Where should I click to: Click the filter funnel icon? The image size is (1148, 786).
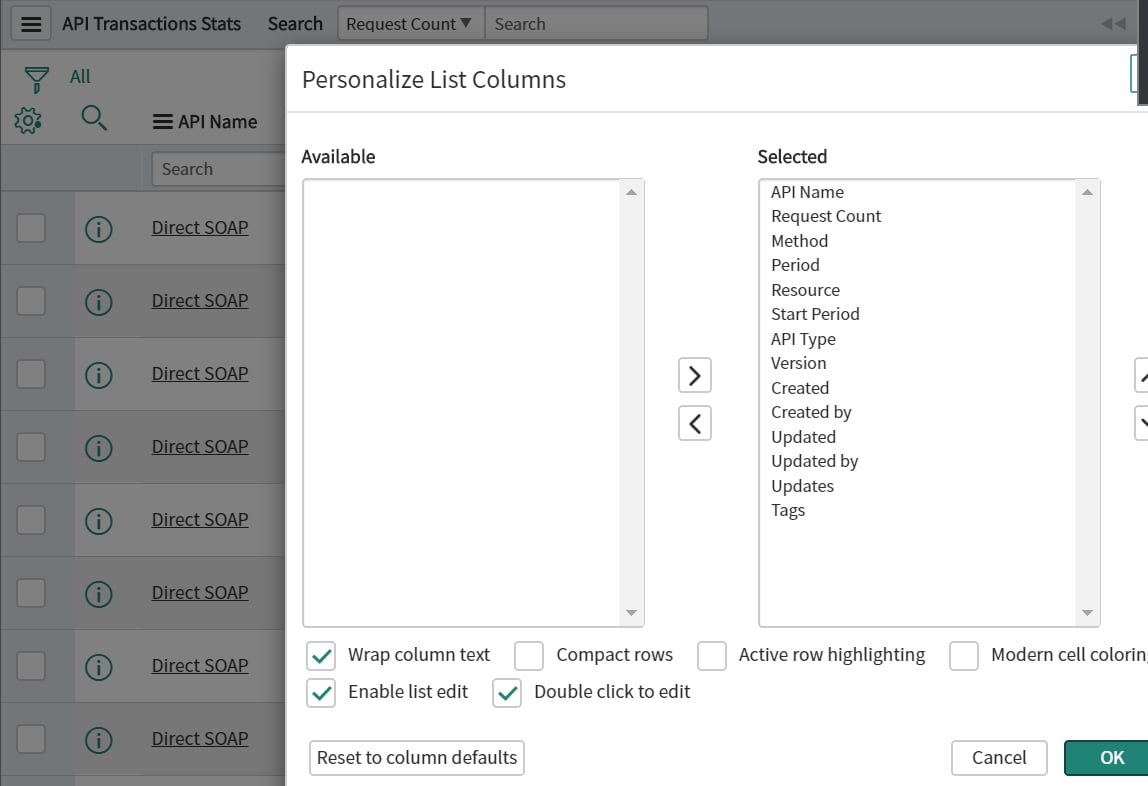tap(36, 80)
